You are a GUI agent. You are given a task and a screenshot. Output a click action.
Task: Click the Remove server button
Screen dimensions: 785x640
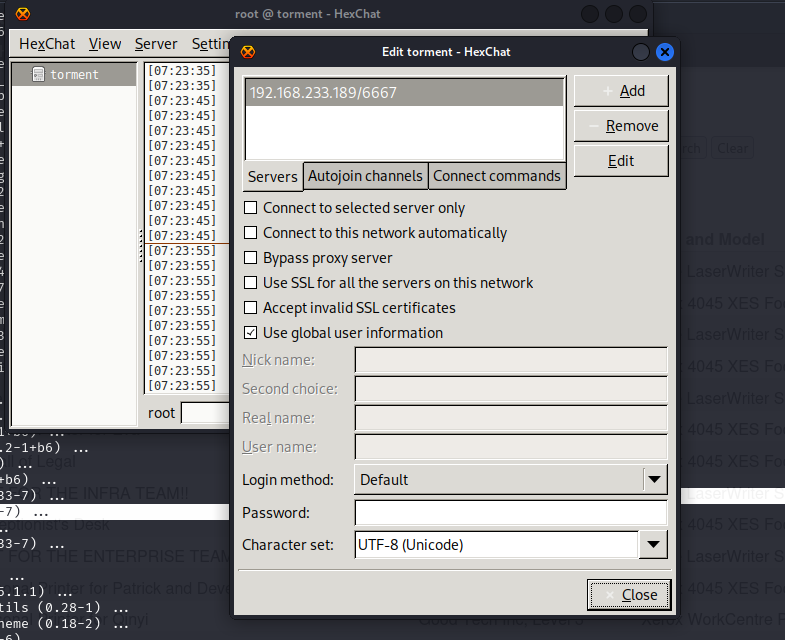pyautogui.click(x=621, y=126)
